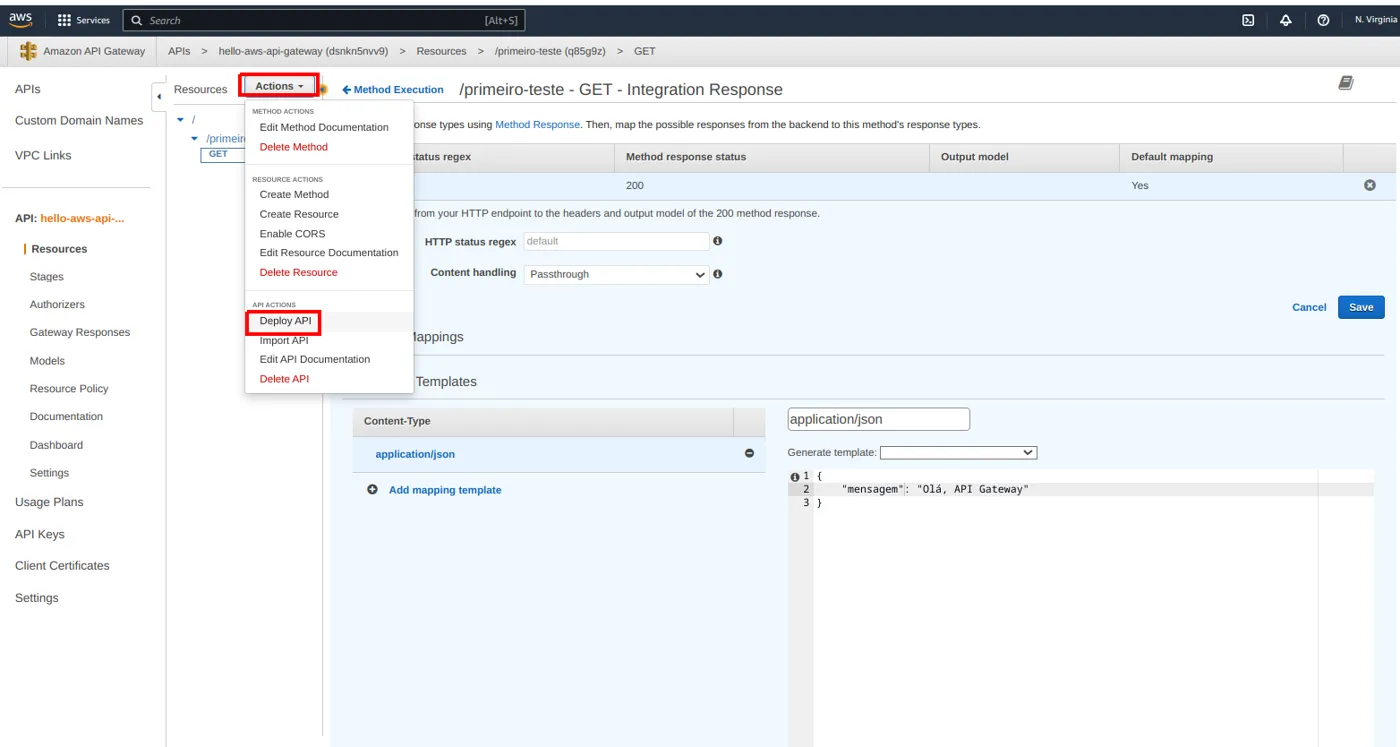Screen dimensions: 1400x747
Task: Open the documentation book icon
Action: [x=1346, y=83]
